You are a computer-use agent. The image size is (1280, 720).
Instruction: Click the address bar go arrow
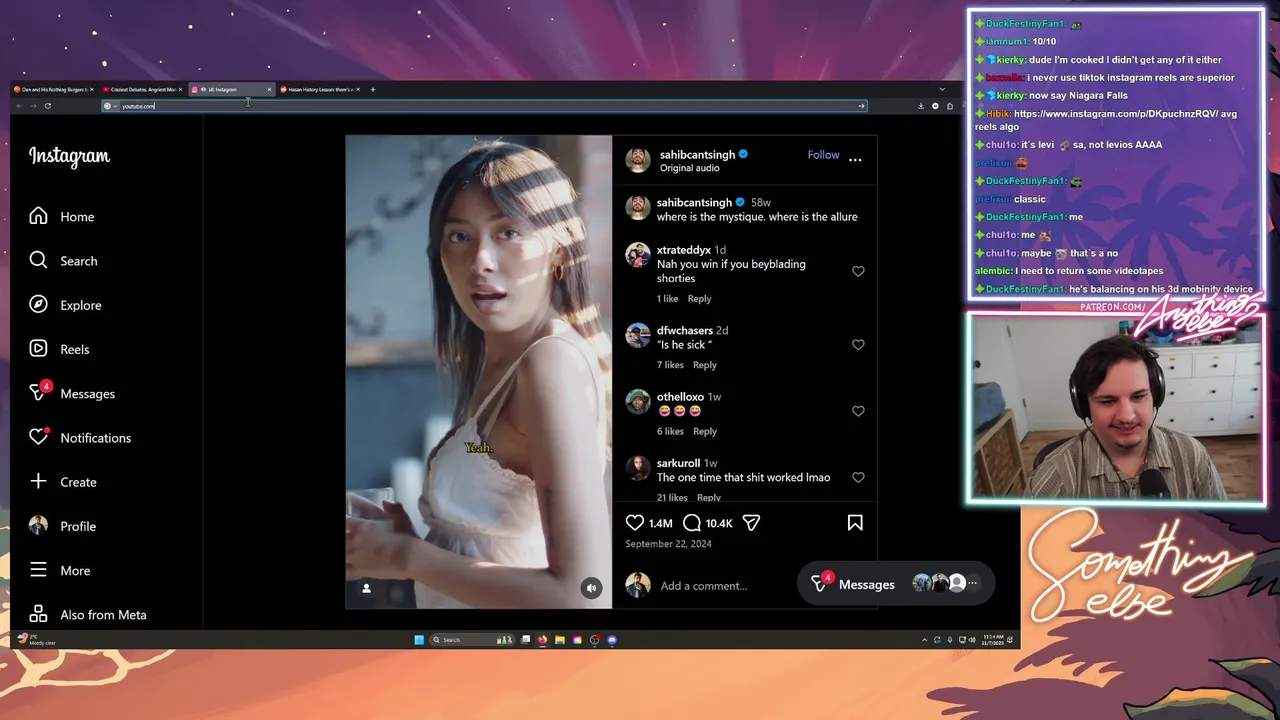(x=861, y=106)
